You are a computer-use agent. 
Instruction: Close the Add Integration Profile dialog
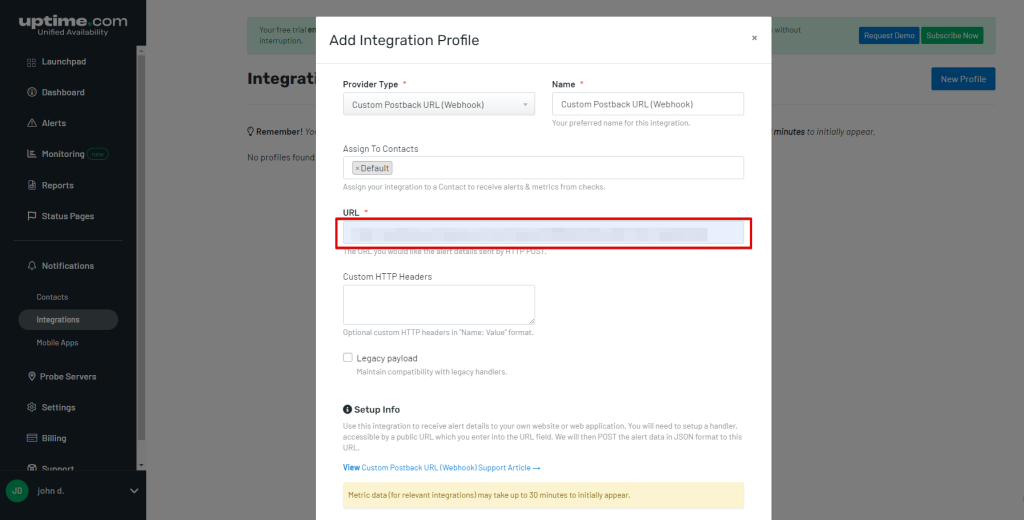754,38
